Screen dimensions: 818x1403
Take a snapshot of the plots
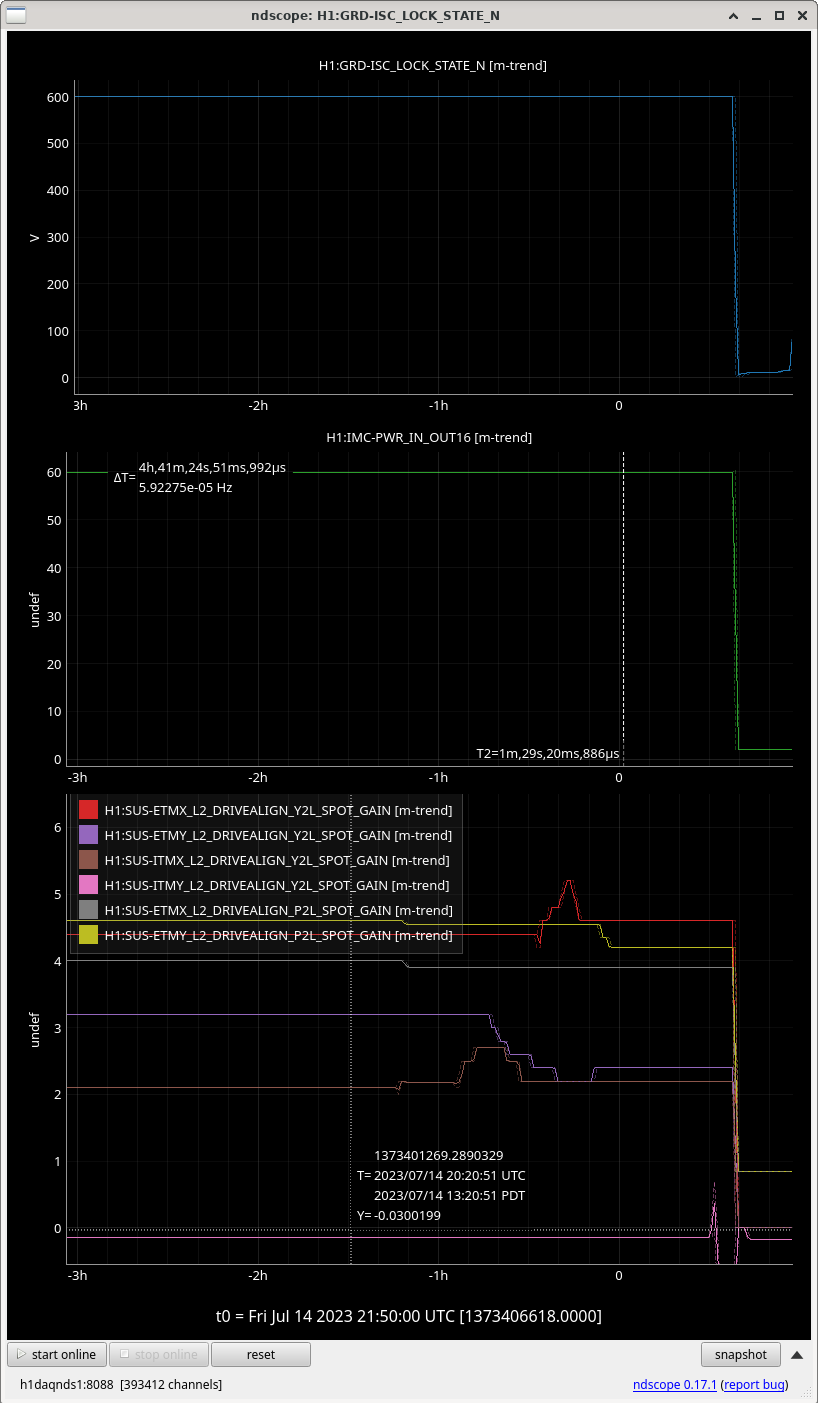(740, 1354)
